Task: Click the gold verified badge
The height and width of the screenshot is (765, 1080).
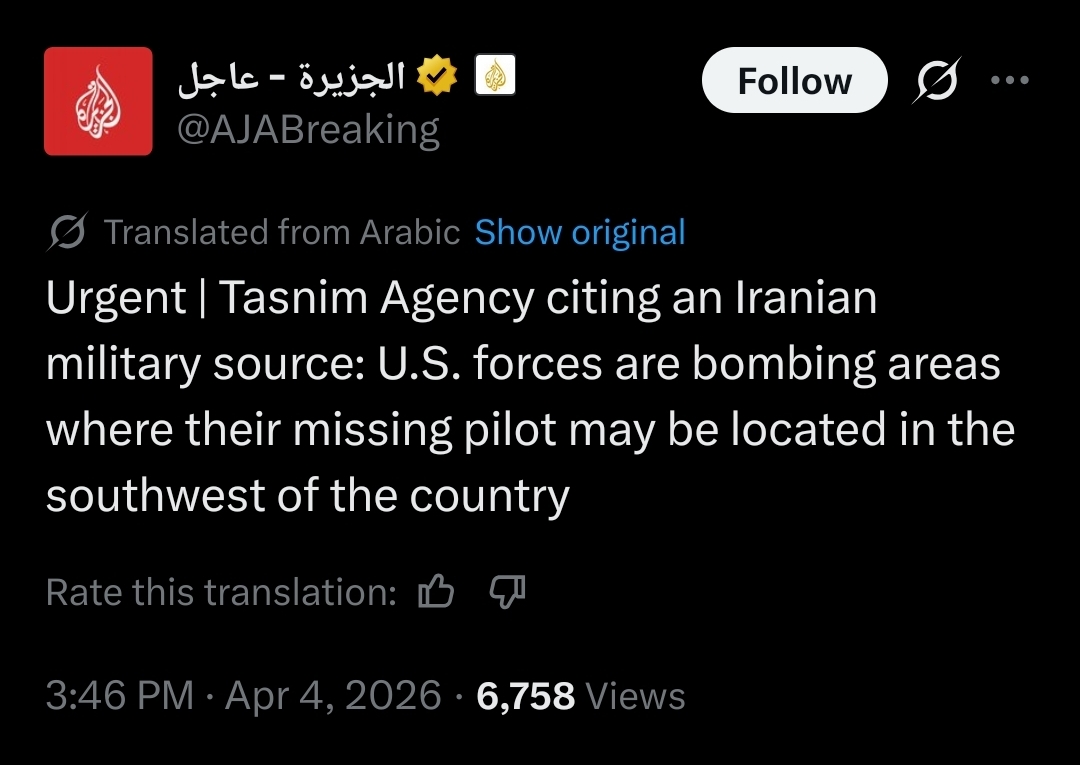Action: click(436, 75)
